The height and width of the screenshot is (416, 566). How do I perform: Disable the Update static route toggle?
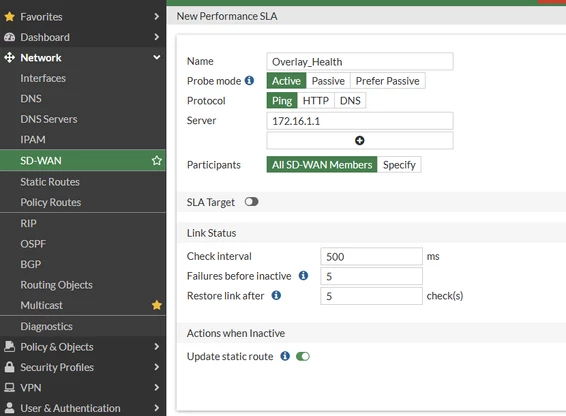pyautogui.click(x=303, y=356)
